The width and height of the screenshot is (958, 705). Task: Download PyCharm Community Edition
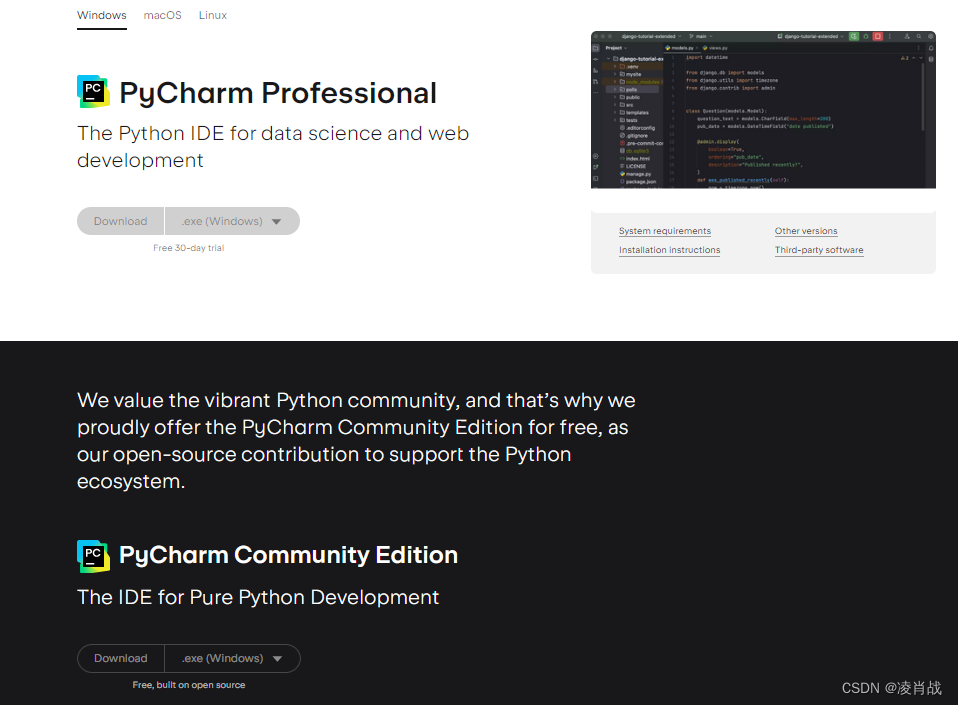click(120, 659)
